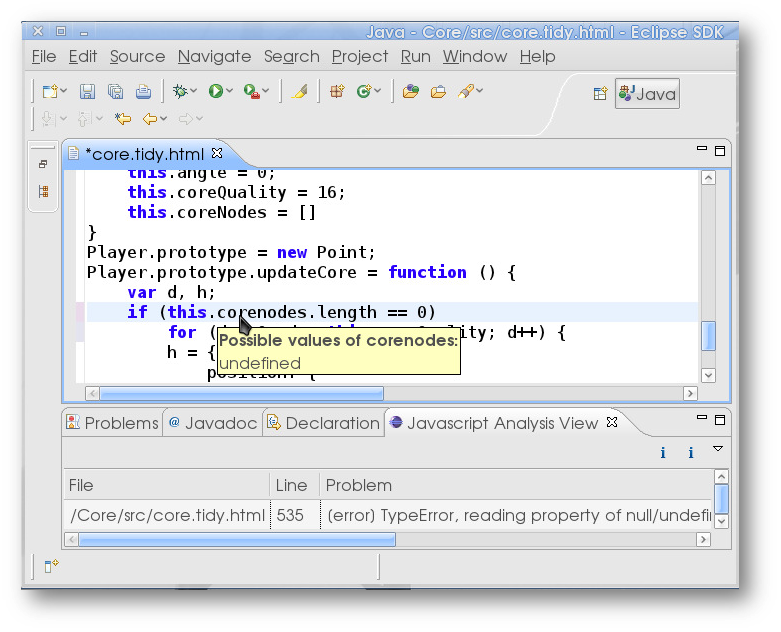Open the External Tools dropdown arrow
Viewport: 781px width, 632px height.
coord(265,91)
